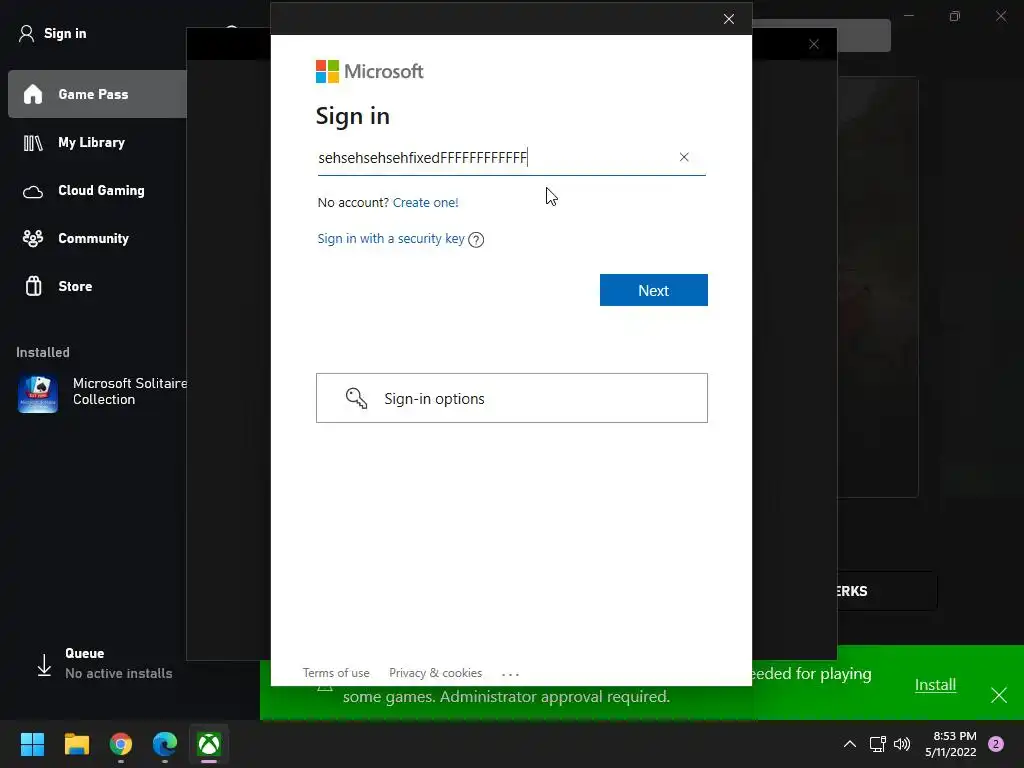This screenshot has height=768, width=1024.
Task: Minimize the Xbox app window
Action: click(x=909, y=16)
